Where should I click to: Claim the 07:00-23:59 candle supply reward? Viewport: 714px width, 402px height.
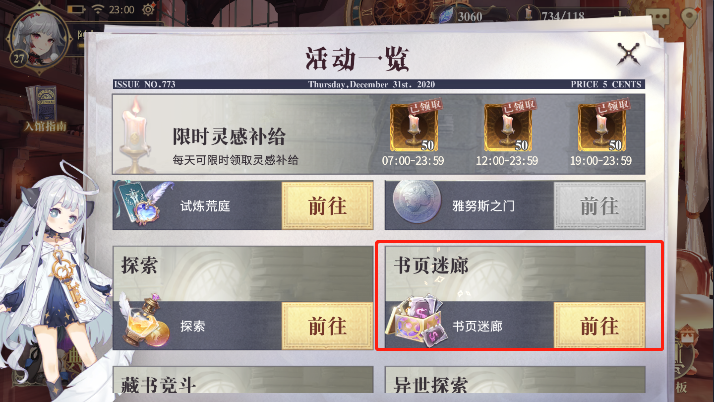413,127
